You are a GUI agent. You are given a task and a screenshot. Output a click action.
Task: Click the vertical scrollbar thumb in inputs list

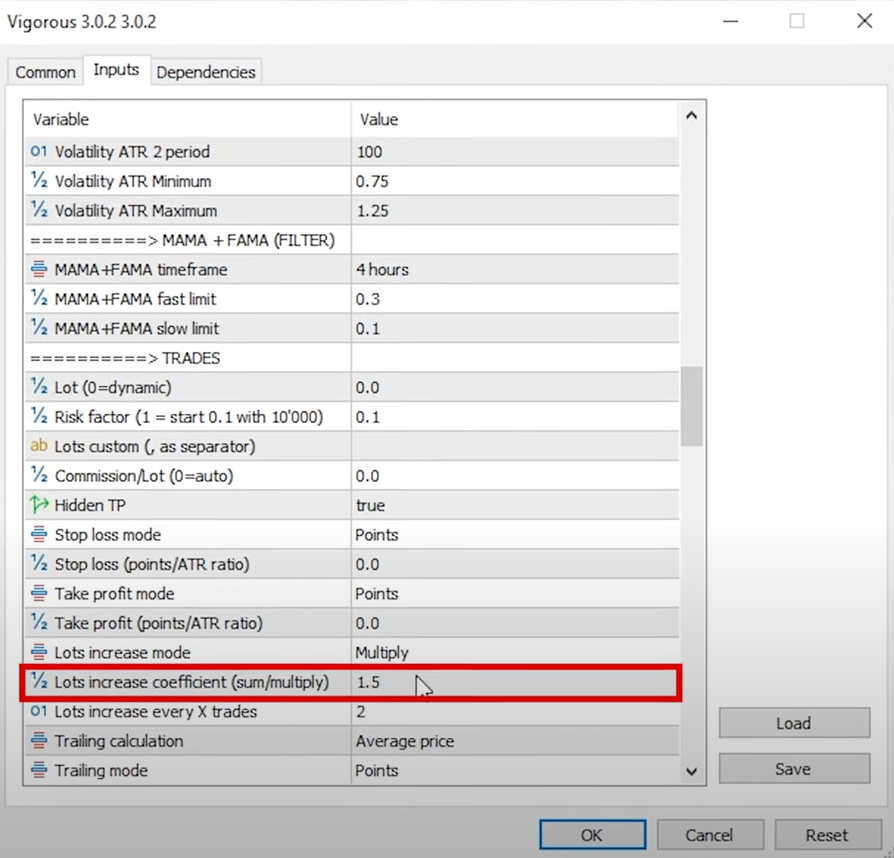(x=691, y=405)
